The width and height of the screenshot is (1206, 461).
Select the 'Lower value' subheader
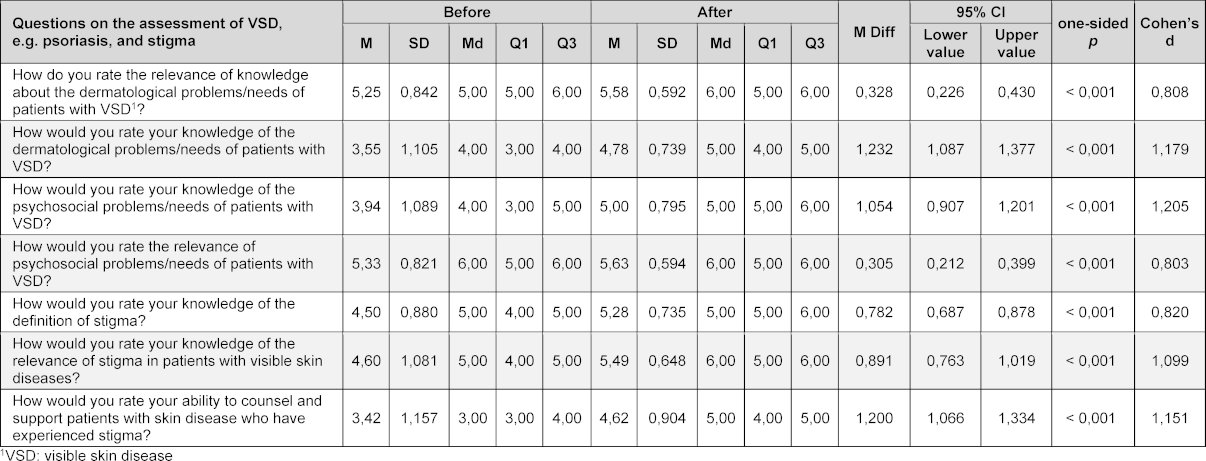[944, 43]
